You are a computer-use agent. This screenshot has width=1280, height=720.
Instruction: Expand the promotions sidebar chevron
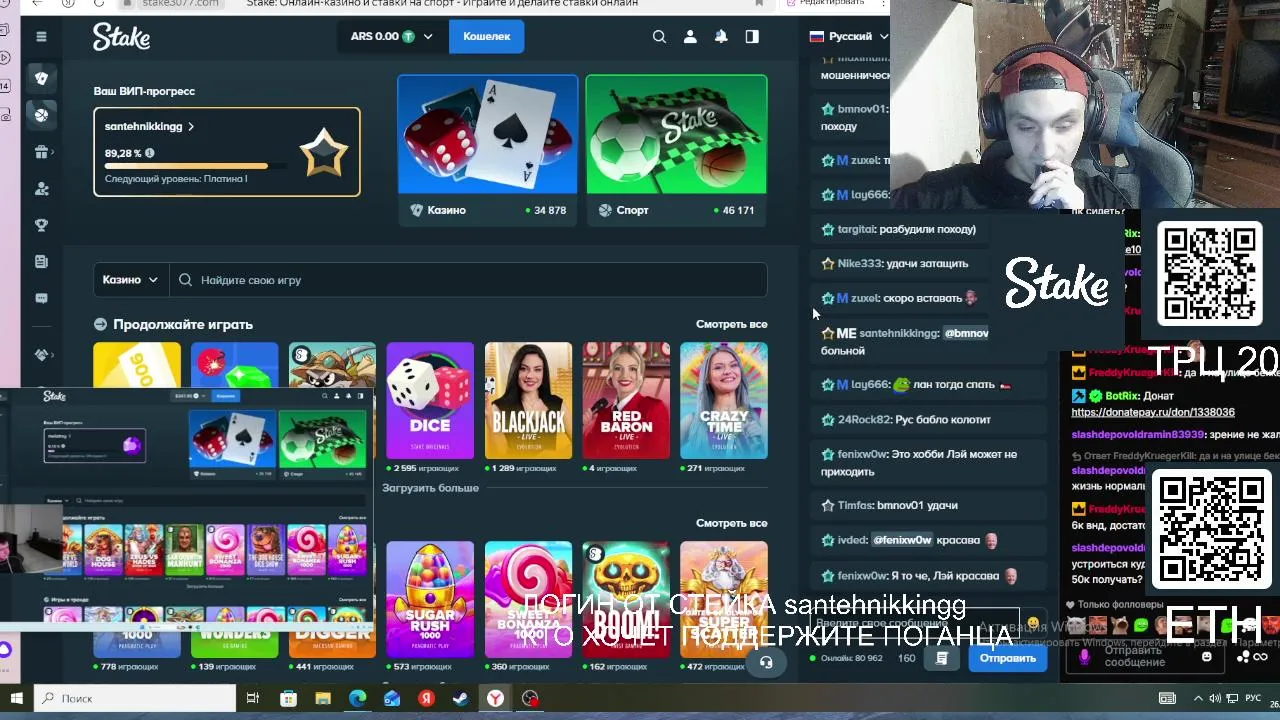click(x=53, y=152)
